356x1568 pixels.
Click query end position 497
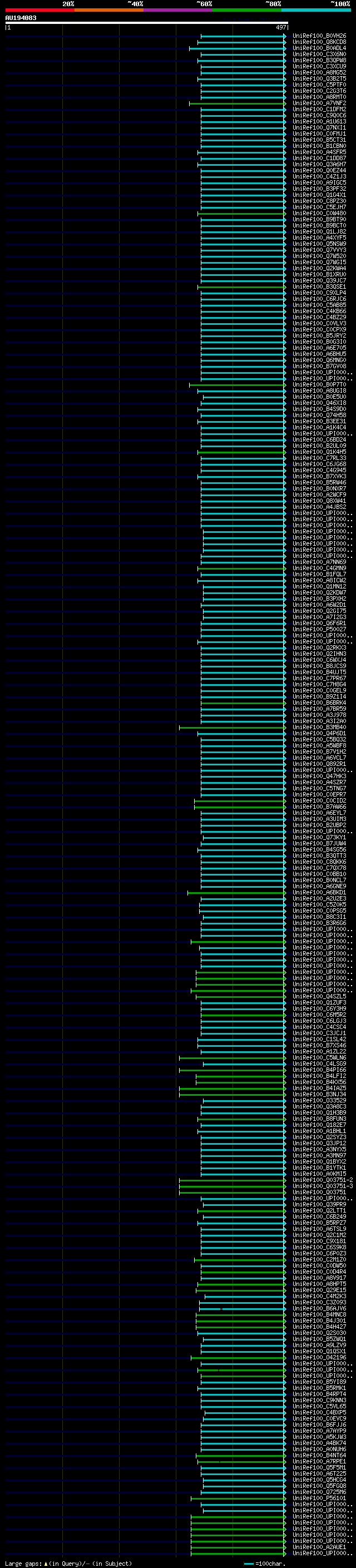tap(280, 27)
